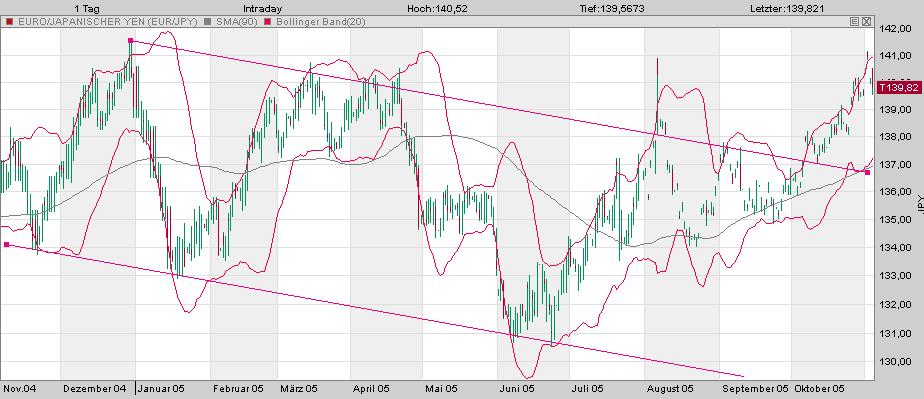Click the '1 Tag' timeframe label
This screenshot has height=399, width=924.
pyautogui.click(x=86, y=8)
